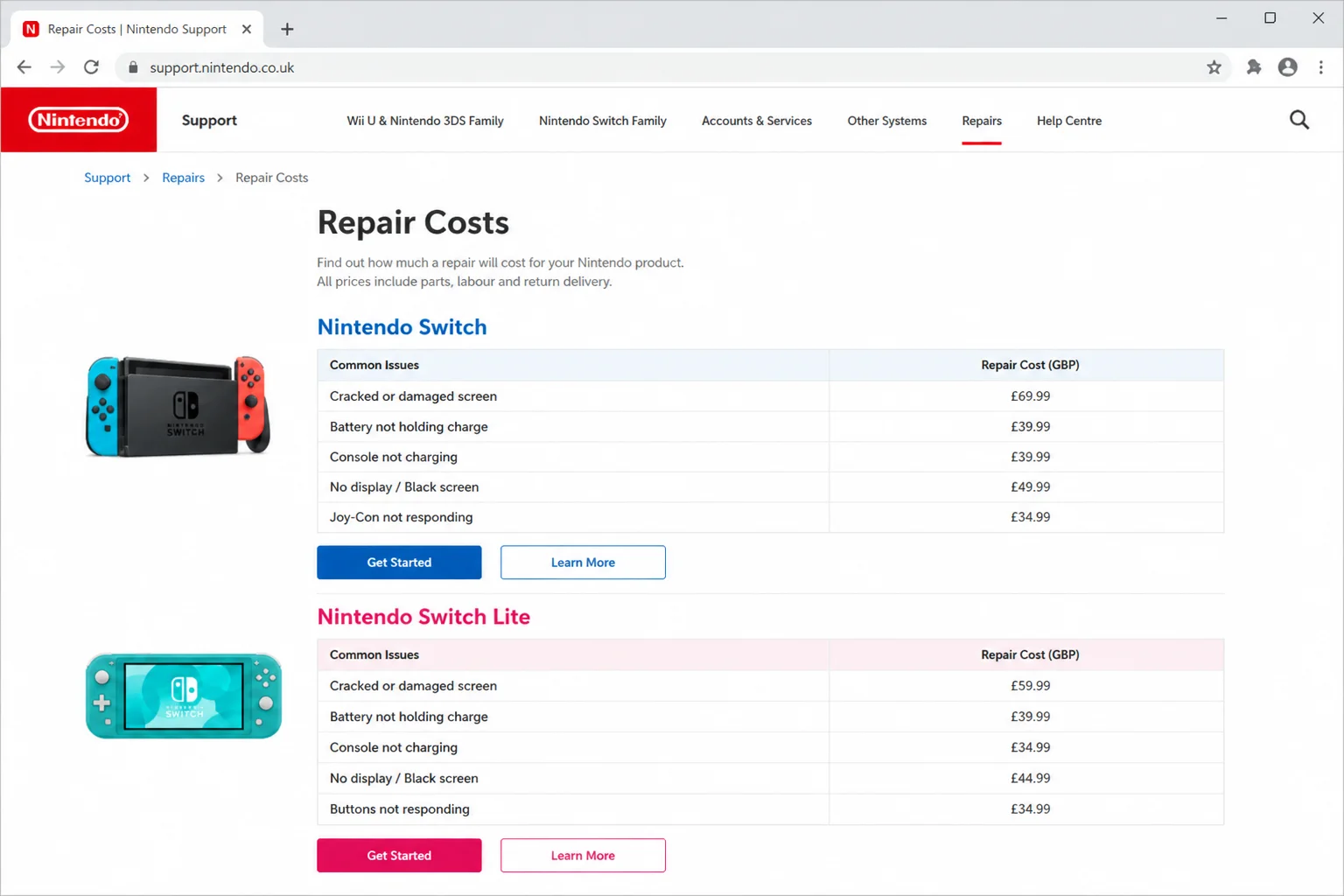Click the Nintendo logo
Image resolution: width=1344 pixels, height=896 pixels.
pos(79,120)
